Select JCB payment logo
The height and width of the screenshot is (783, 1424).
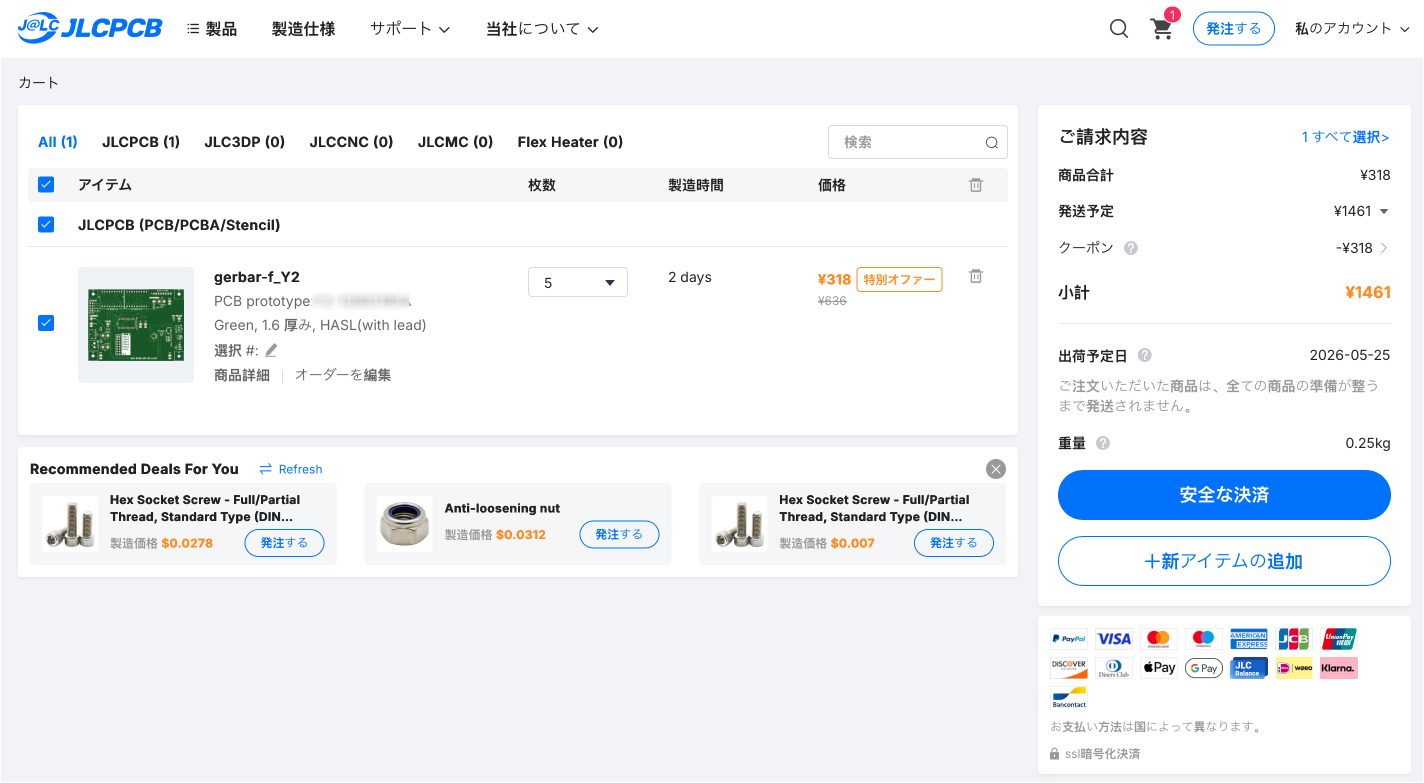pos(1294,638)
